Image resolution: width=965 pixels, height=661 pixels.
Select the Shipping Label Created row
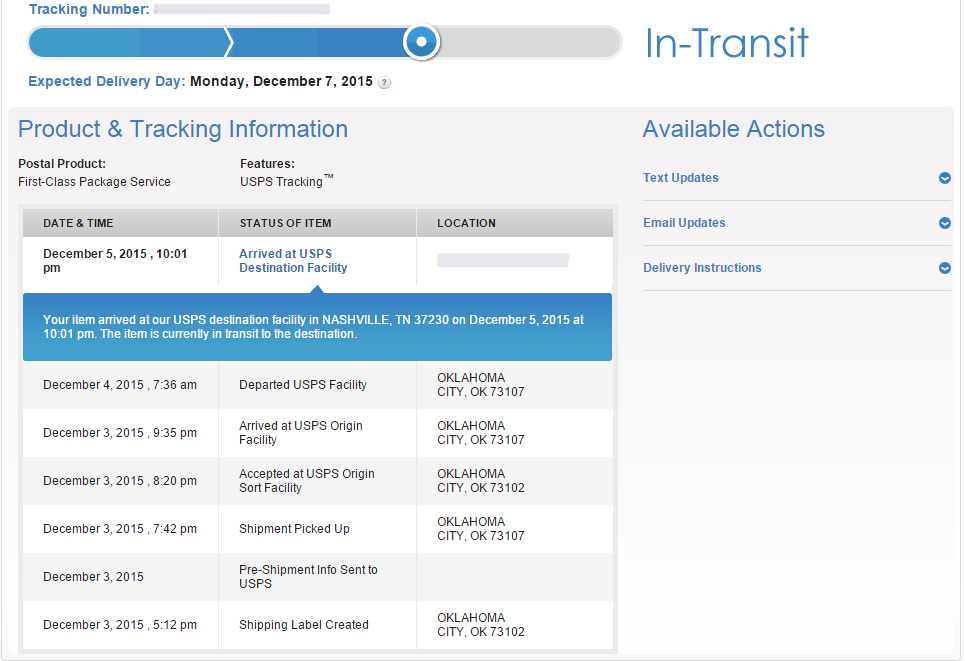point(318,625)
